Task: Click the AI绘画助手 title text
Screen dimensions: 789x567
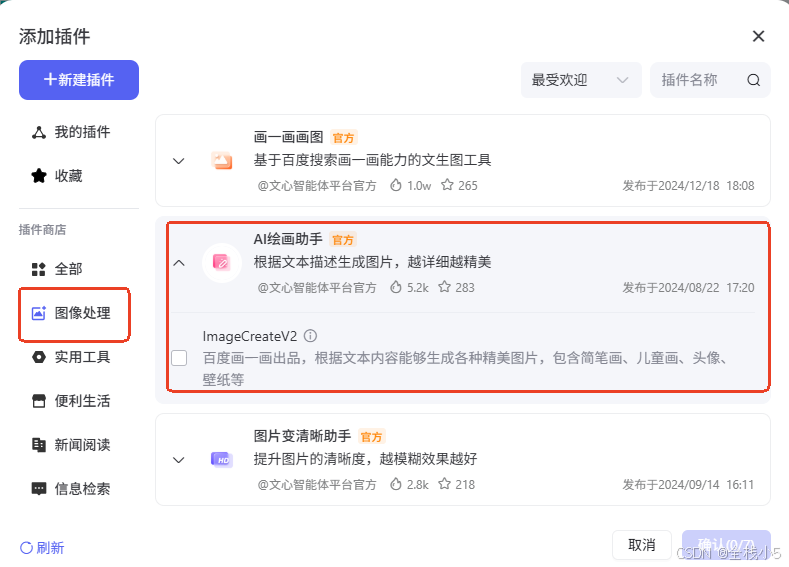Action: (288, 239)
